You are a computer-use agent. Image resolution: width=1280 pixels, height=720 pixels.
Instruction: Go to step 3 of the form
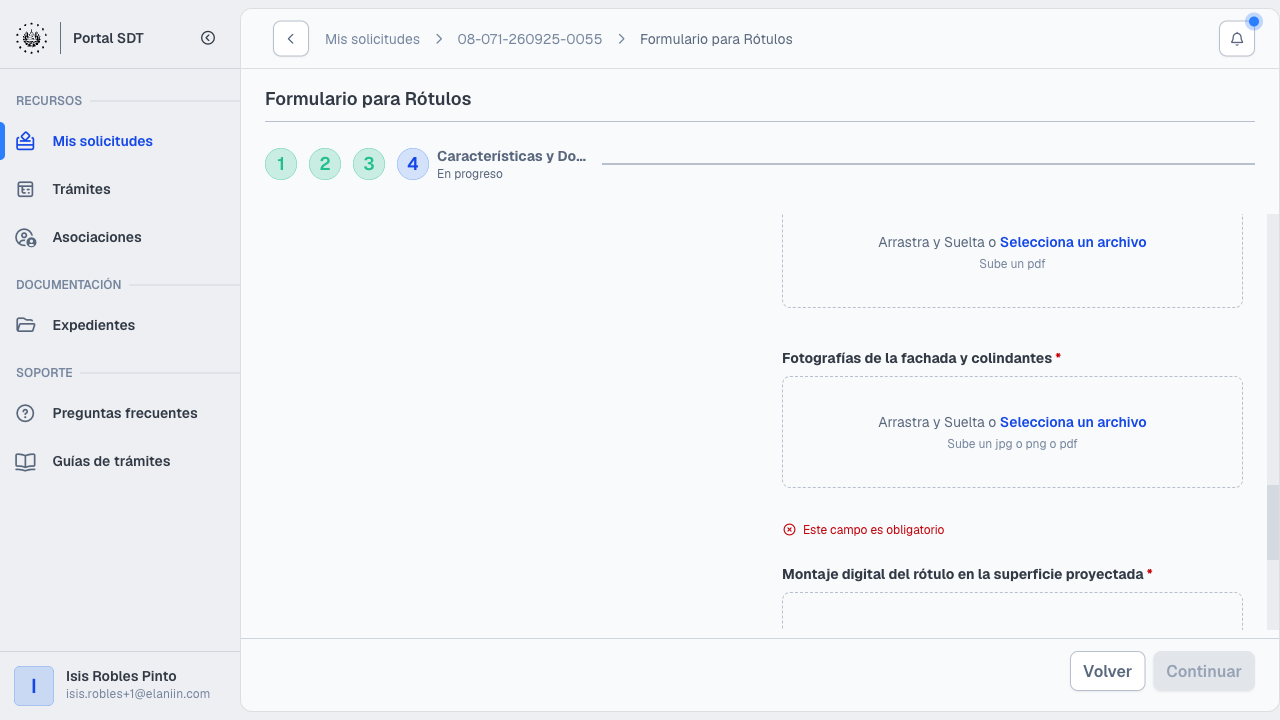369,164
